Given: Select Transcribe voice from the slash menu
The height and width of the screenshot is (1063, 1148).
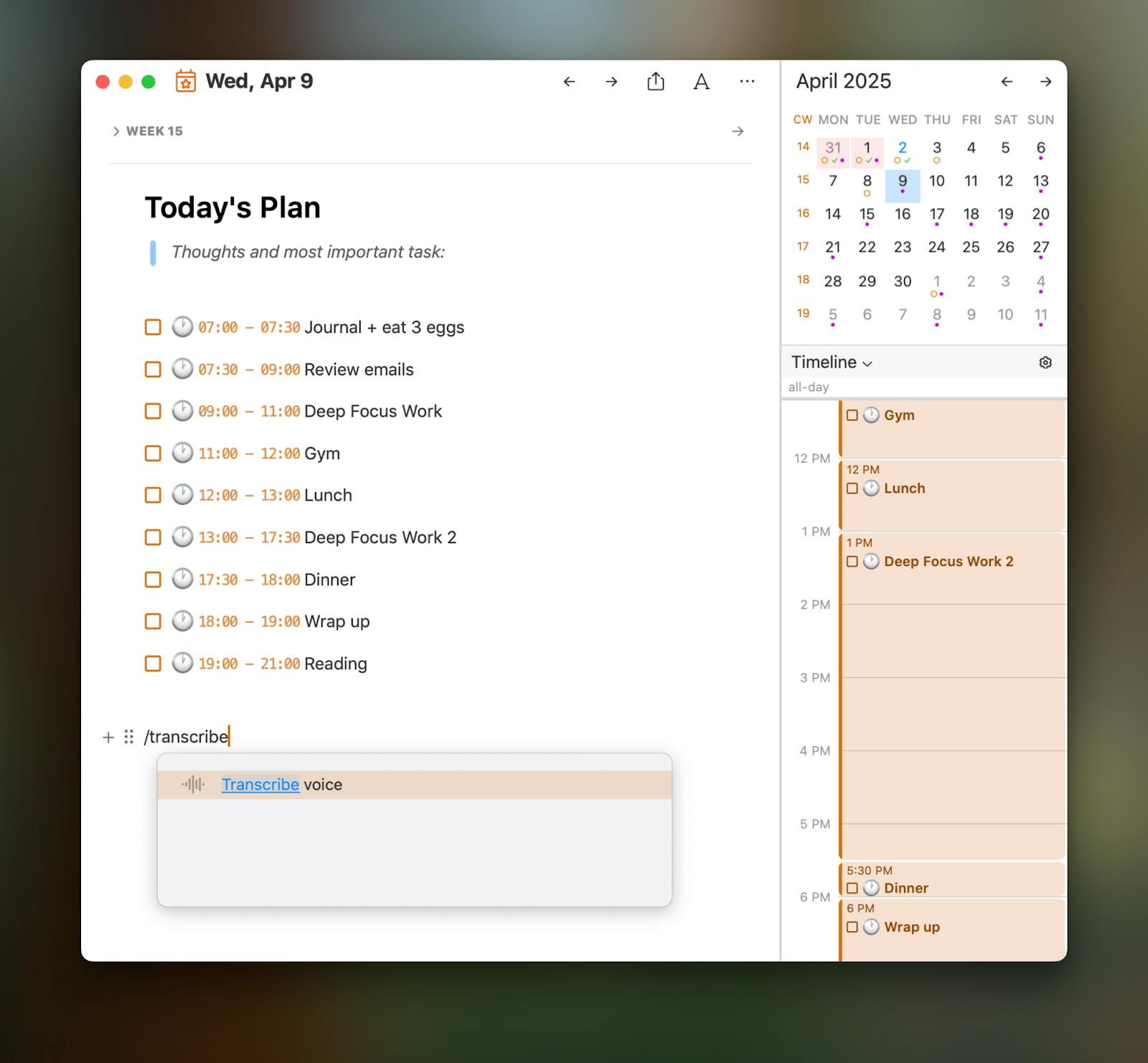Looking at the screenshot, I should tap(415, 784).
